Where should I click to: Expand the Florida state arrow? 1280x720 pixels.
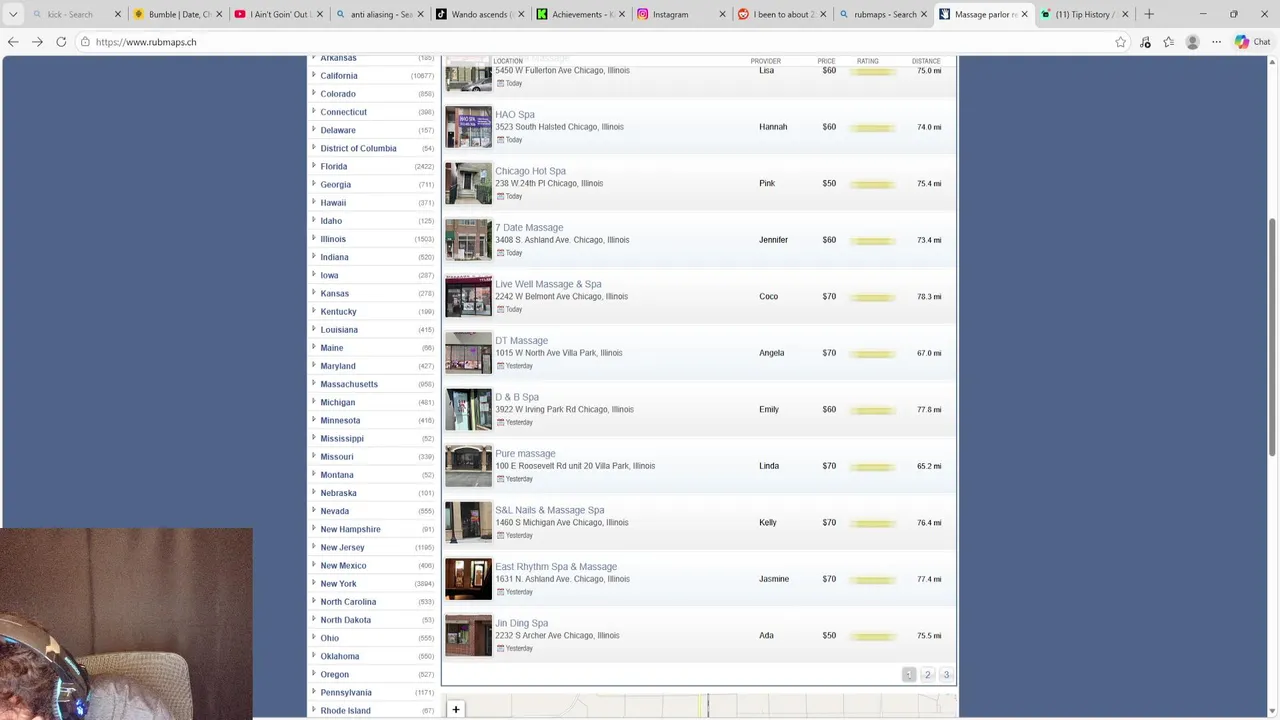click(x=314, y=166)
